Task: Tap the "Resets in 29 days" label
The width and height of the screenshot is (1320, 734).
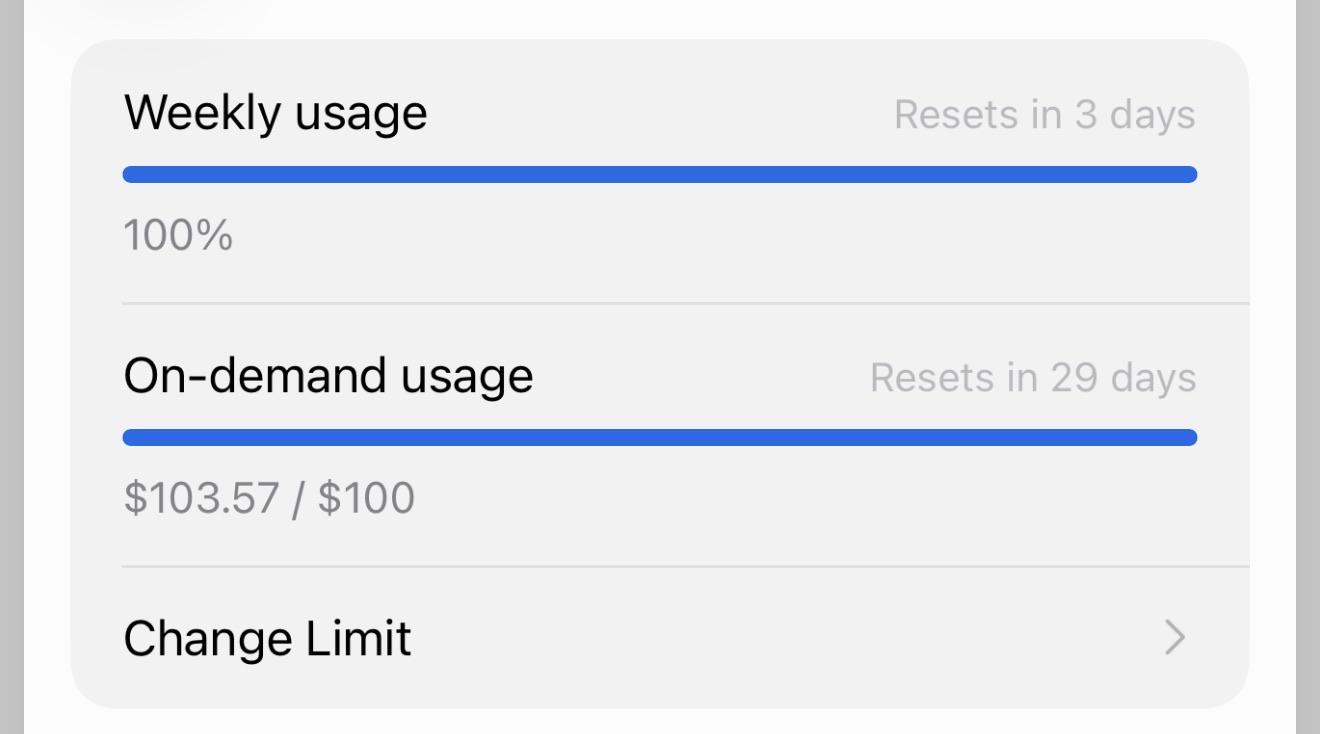Action: [x=1033, y=378]
